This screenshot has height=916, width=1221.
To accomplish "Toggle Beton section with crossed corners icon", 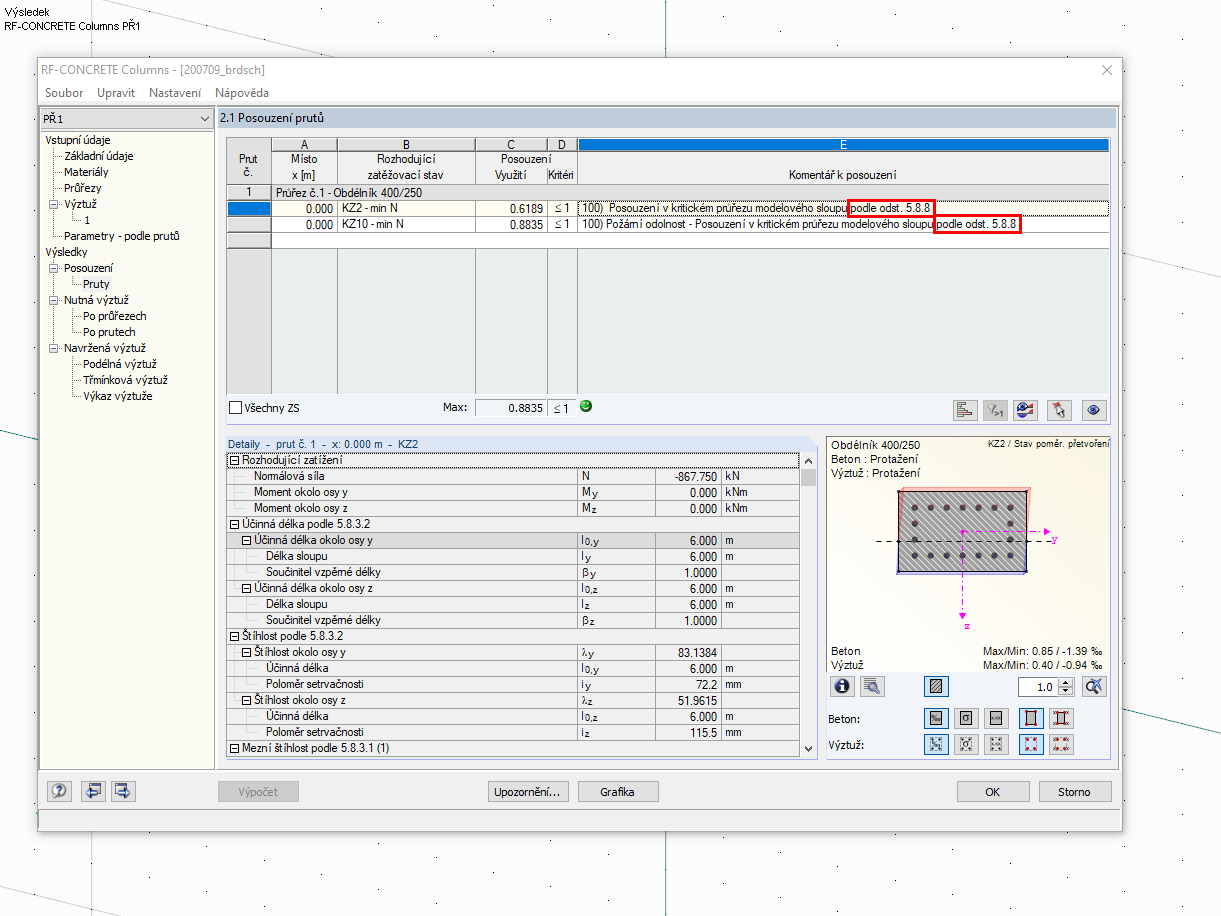I will (x=1061, y=718).
